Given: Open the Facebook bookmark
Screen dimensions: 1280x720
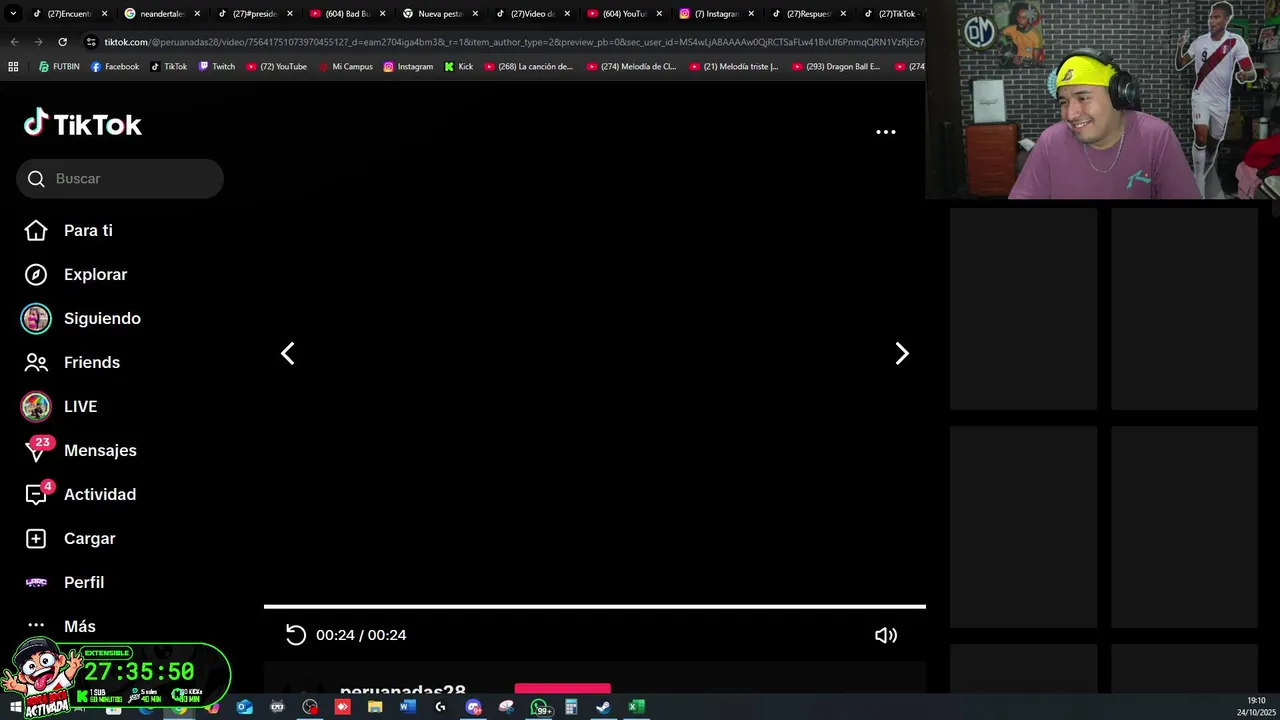Looking at the screenshot, I should (115, 67).
